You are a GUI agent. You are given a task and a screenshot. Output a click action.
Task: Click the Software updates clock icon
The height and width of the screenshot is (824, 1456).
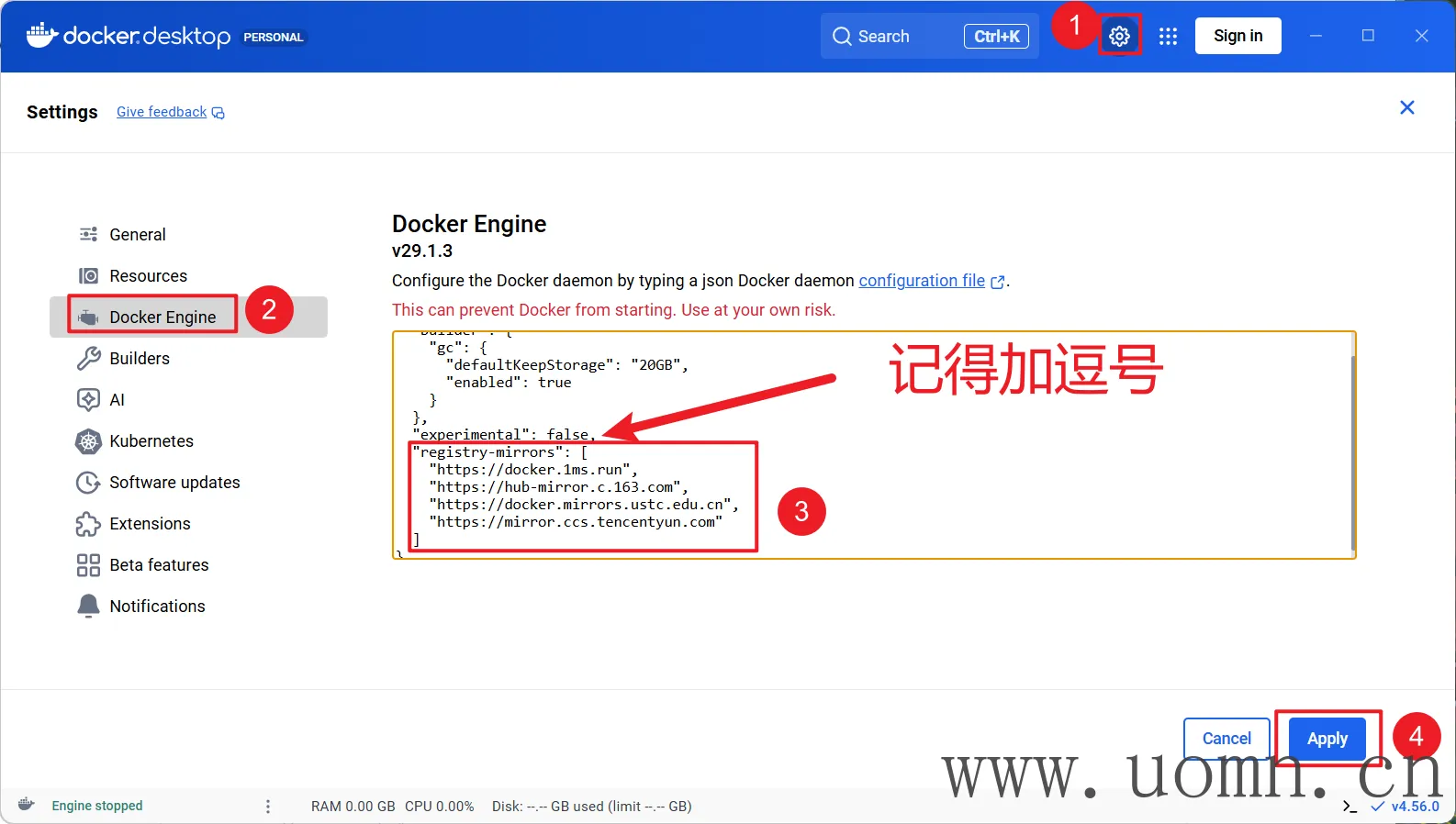tap(88, 483)
